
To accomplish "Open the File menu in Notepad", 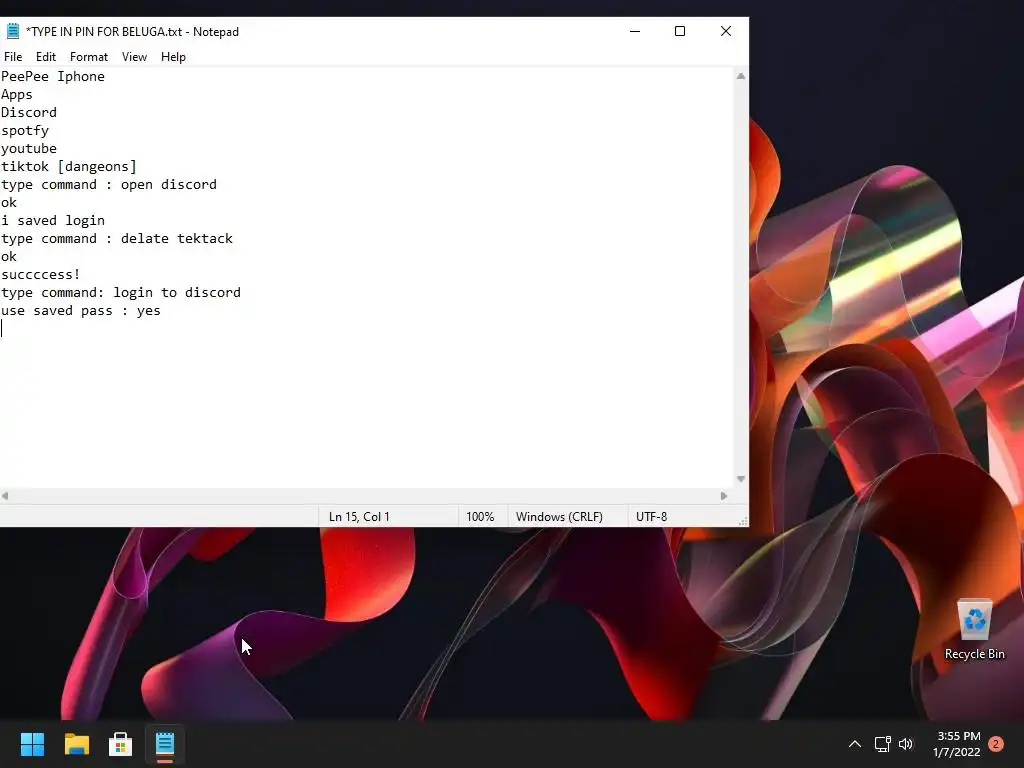I will 13,57.
